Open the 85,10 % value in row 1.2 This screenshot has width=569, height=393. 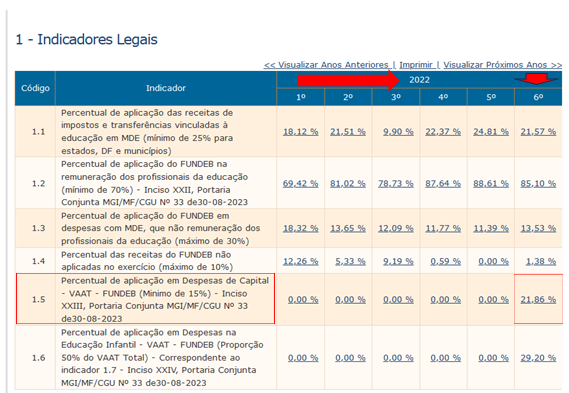coord(538,184)
